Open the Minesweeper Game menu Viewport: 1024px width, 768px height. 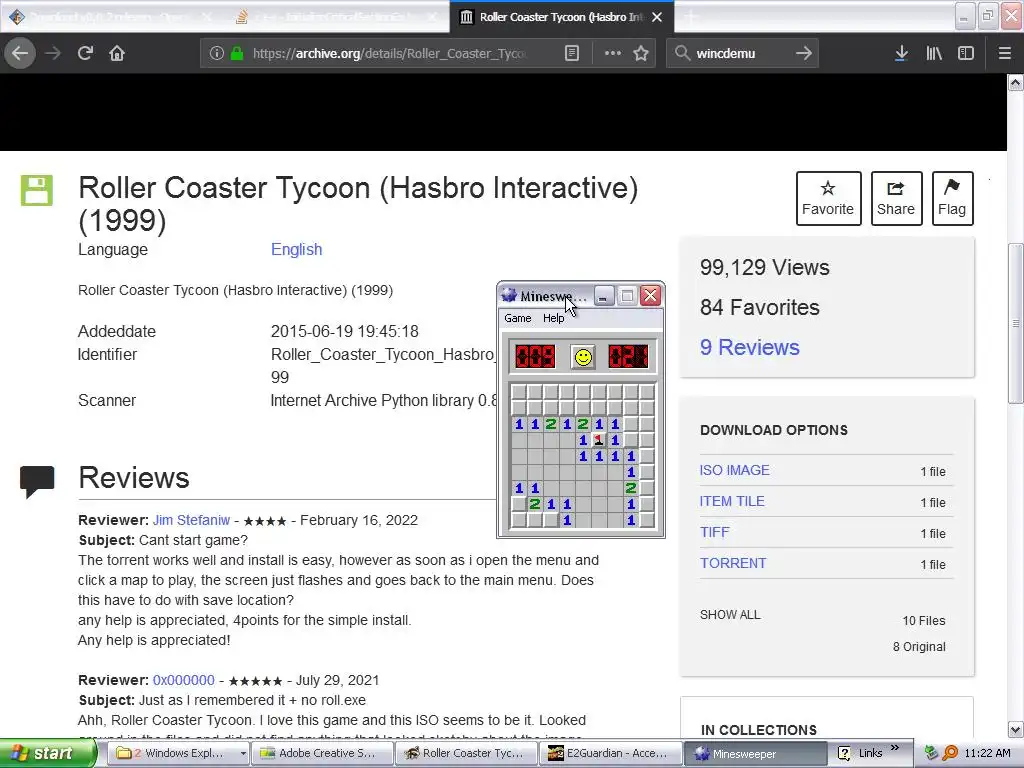(518, 318)
